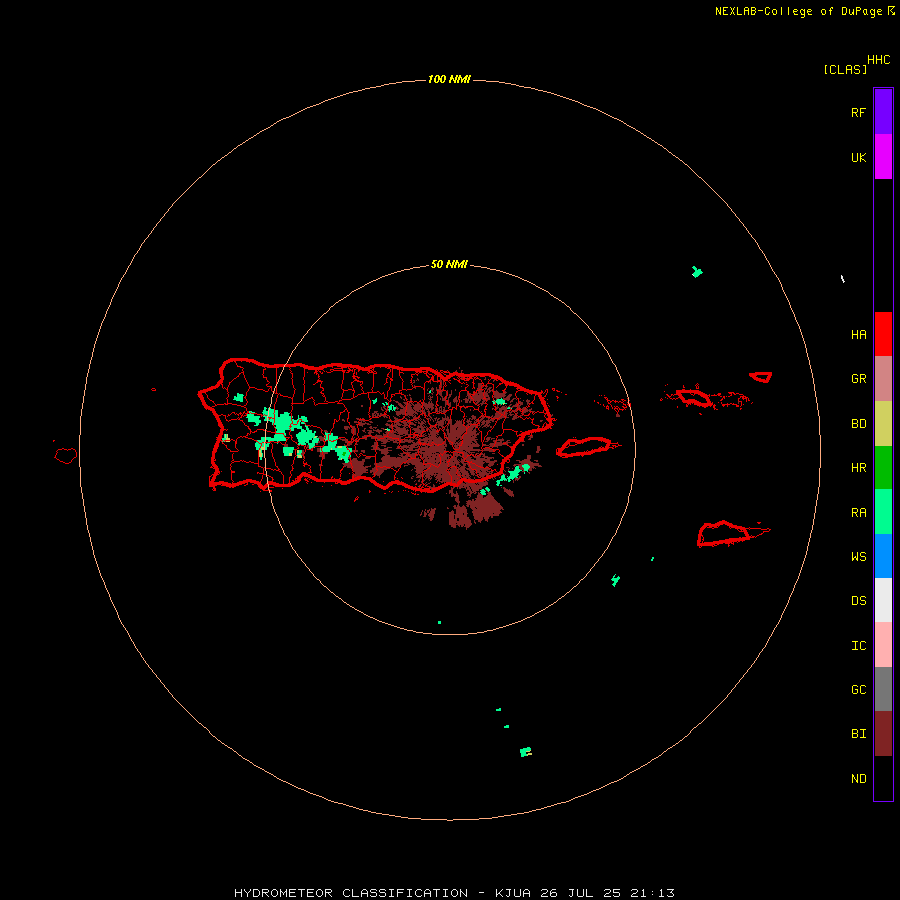Click the BD legend label
Image resolution: width=900 pixels, height=900 pixels.
[x=858, y=424]
